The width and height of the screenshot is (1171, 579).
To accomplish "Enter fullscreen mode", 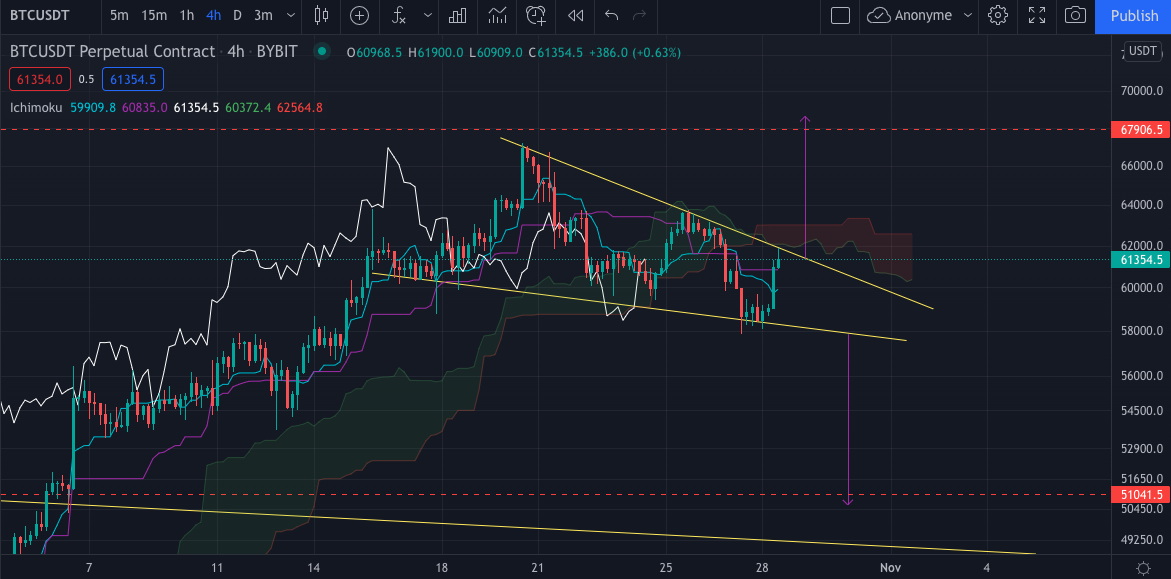I will [1036, 15].
